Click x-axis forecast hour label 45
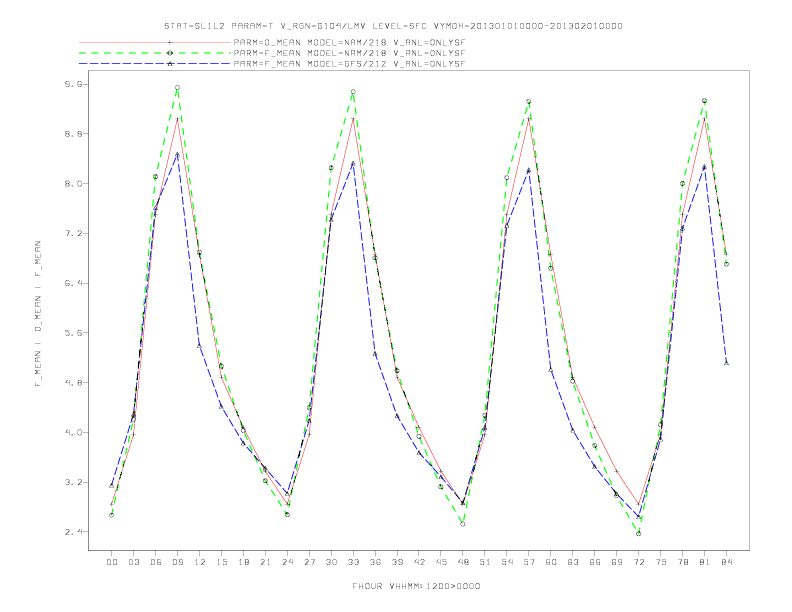 (441, 562)
